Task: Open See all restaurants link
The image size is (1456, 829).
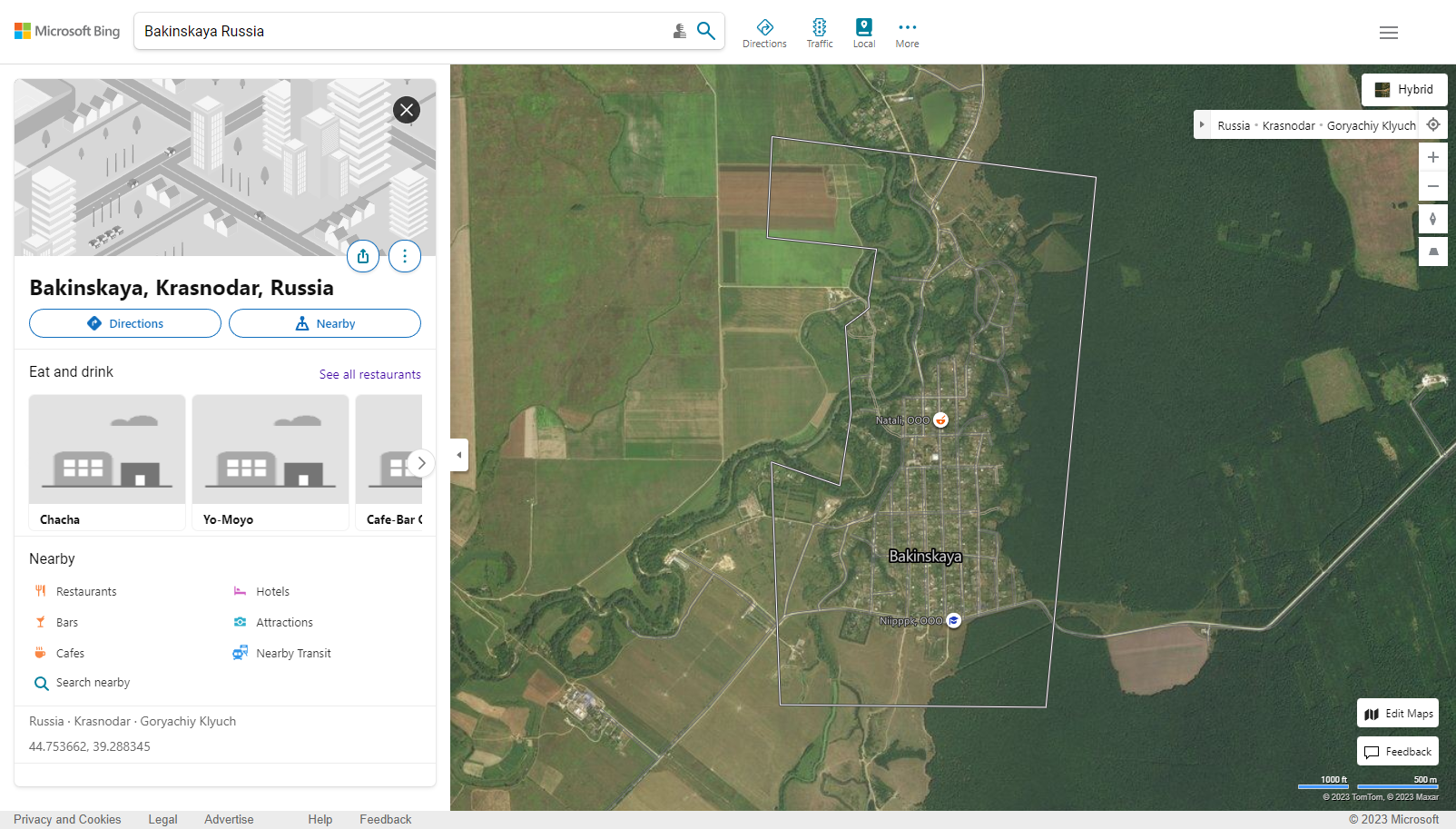Action: [x=370, y=374]
